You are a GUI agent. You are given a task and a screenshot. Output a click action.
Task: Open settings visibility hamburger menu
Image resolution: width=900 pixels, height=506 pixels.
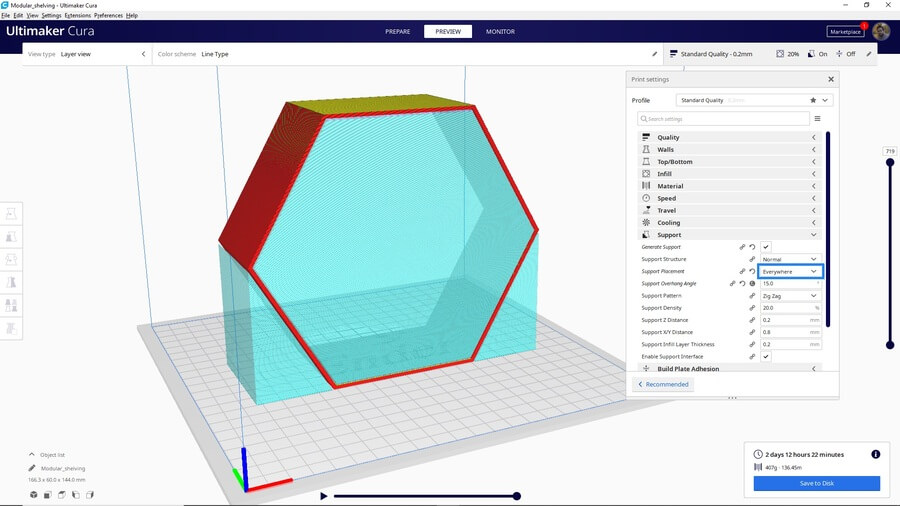(817, 119)
